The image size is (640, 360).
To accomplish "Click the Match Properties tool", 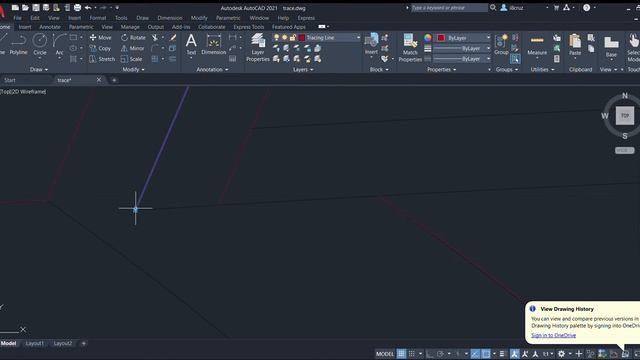I will (x=410, y=48).
